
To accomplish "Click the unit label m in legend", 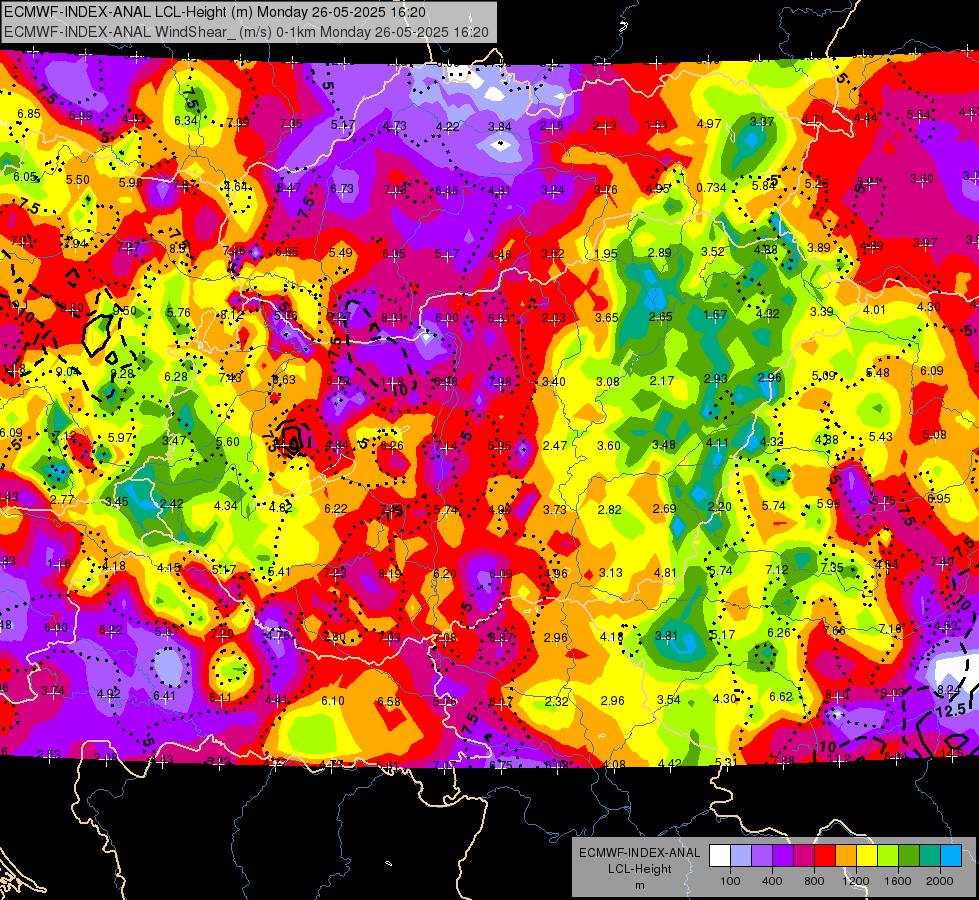I will tap(639, 886).
